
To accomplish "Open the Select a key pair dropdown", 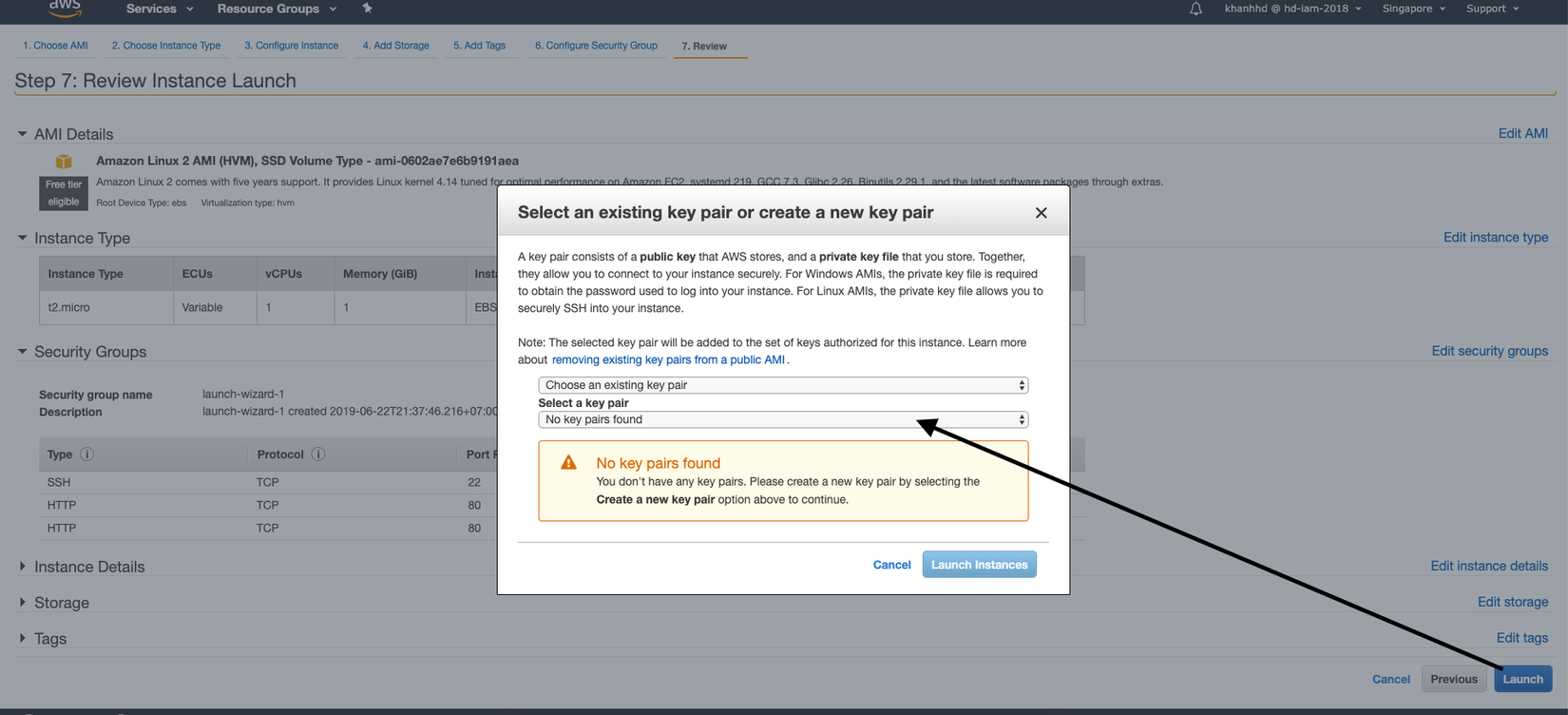I will 783,419.
